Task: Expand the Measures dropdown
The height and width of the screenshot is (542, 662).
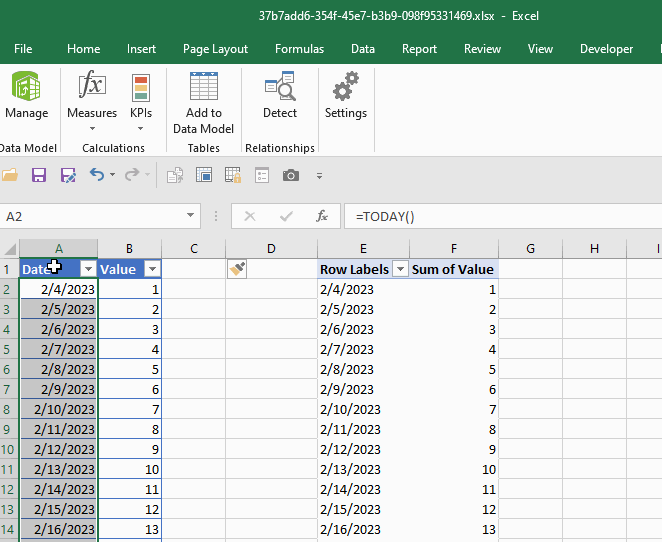Action: pos(92,128)
